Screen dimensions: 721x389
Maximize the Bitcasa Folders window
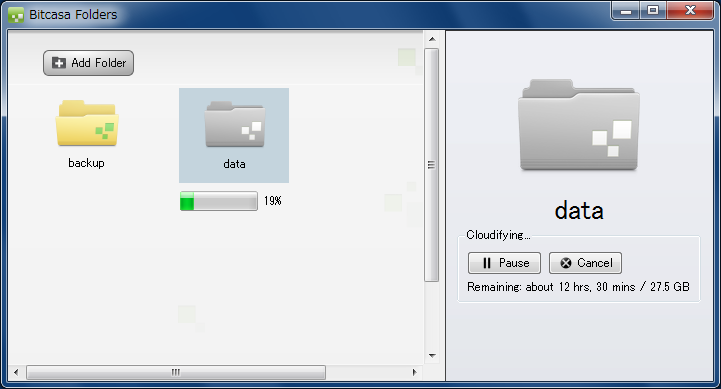[x=653, y=11]
